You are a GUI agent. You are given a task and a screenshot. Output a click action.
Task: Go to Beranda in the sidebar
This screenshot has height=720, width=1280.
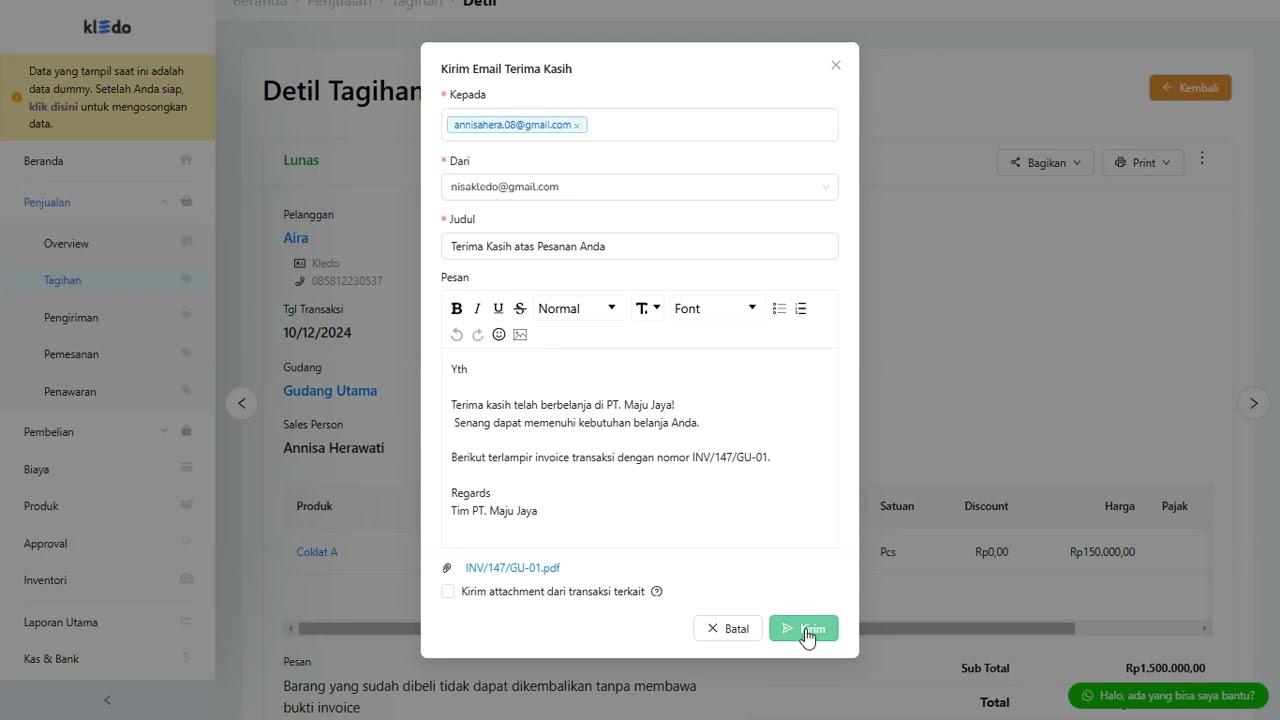click(44, 161)
